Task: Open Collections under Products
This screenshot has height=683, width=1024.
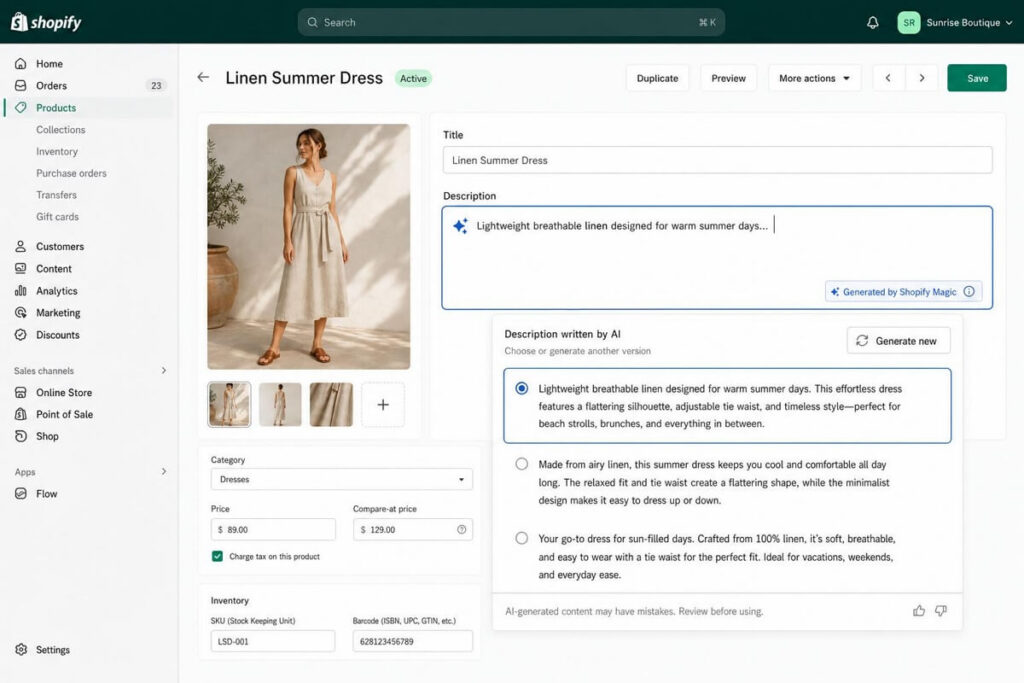Action: click(61, 129)
